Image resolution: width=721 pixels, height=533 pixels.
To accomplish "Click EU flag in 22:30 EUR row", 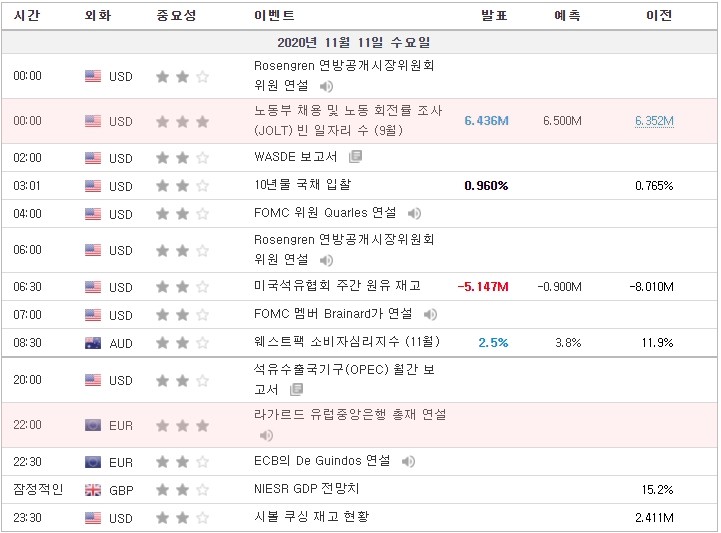I will [x=93, y=462].
